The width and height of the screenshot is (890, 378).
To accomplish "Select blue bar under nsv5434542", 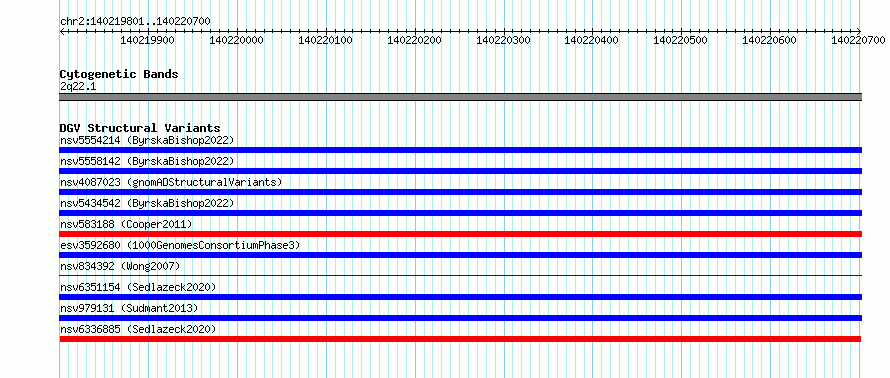I will point(460,213).
